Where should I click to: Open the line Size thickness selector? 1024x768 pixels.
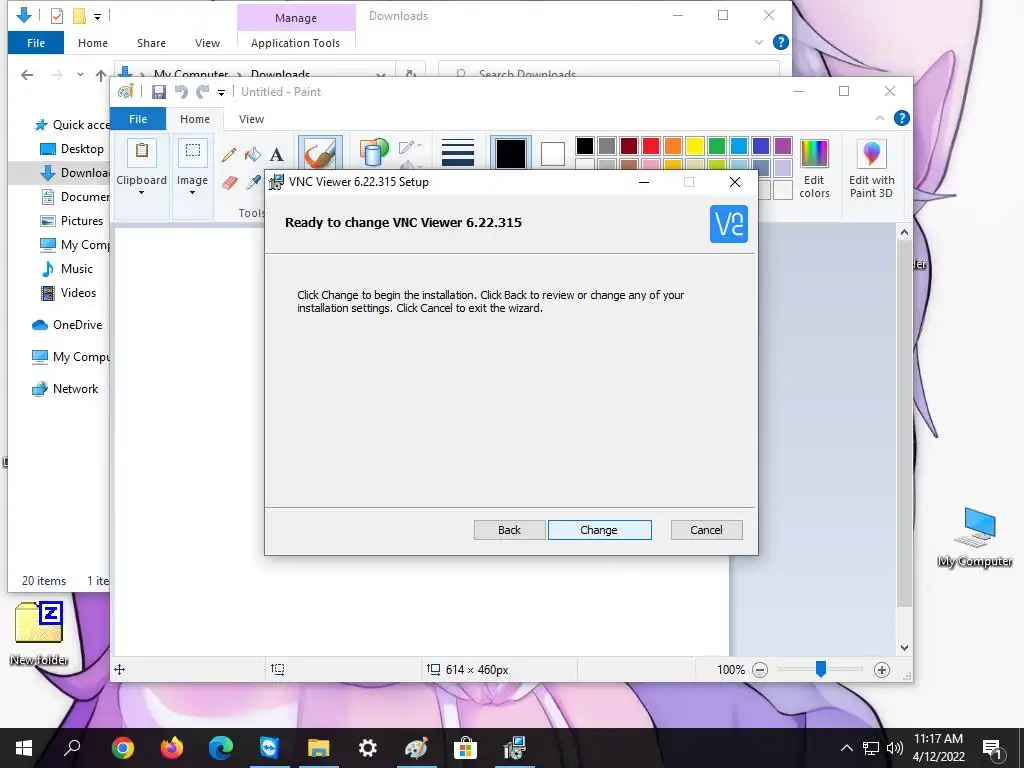coord(458,153)
